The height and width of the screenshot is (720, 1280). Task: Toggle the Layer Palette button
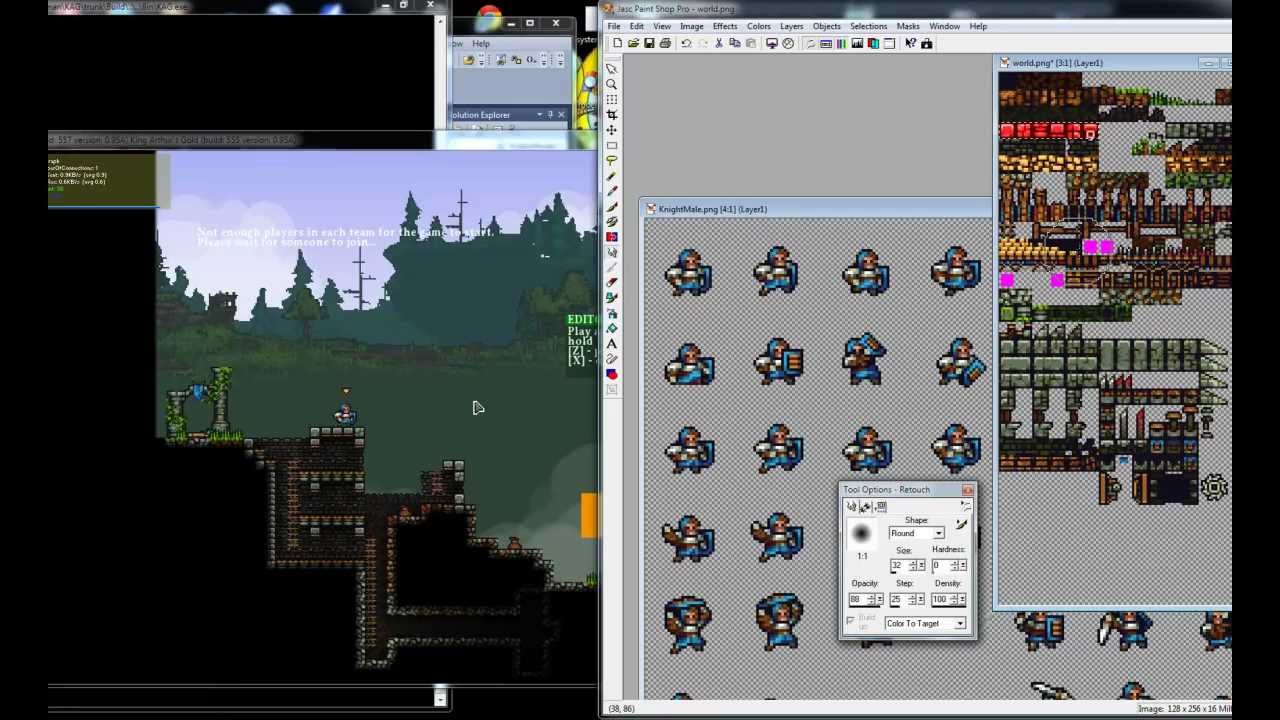tap(873, 43)
